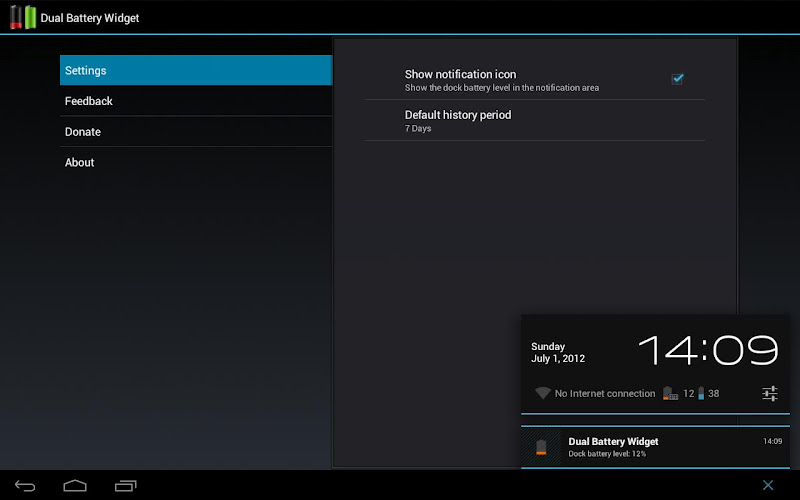Click the Dual Battery Widget title text

click(x=90, y=18)
